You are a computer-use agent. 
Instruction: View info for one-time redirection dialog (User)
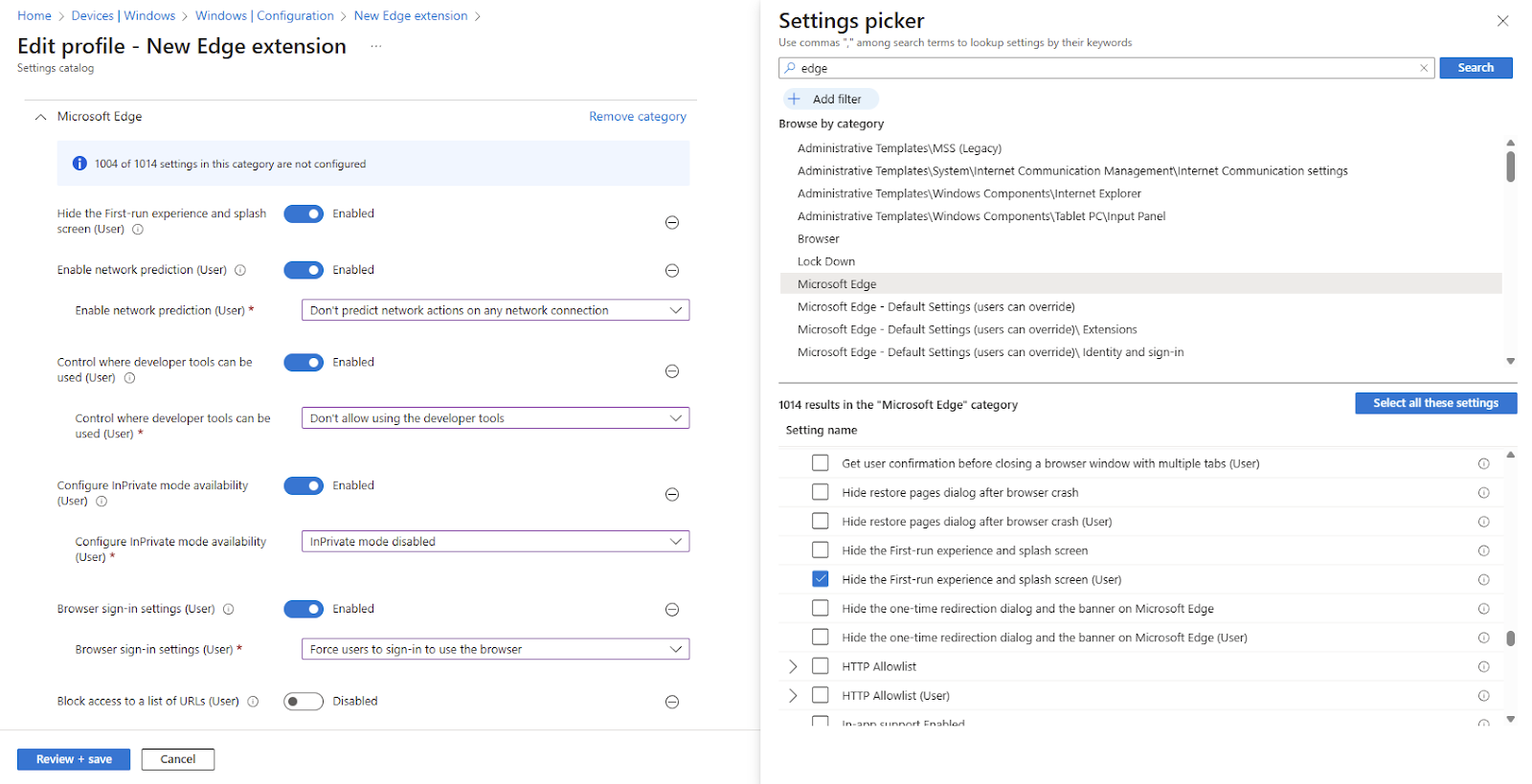pos(1483,638)
